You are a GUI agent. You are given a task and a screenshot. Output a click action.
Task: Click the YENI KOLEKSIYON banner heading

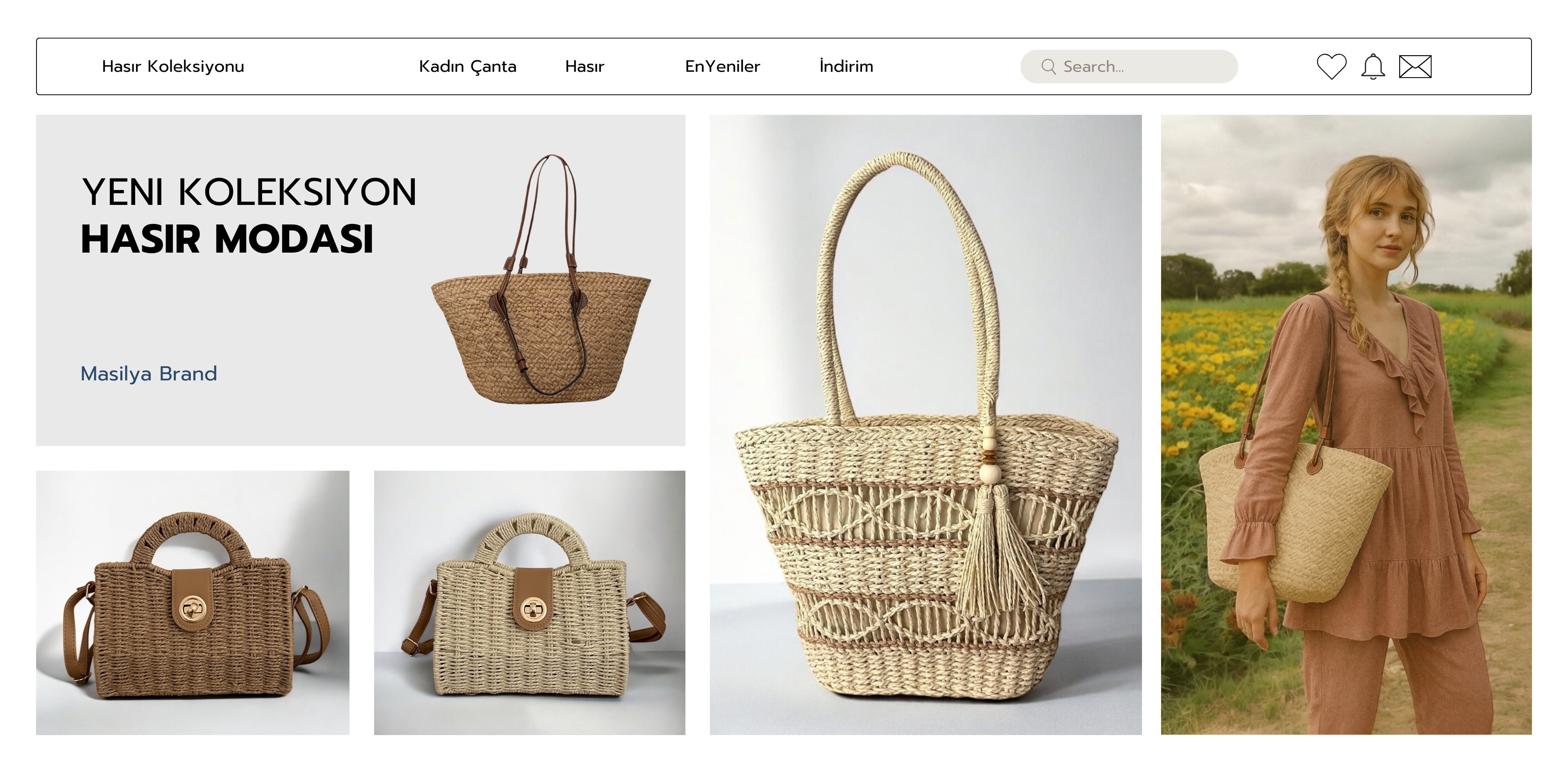click(x=249, y=192)
